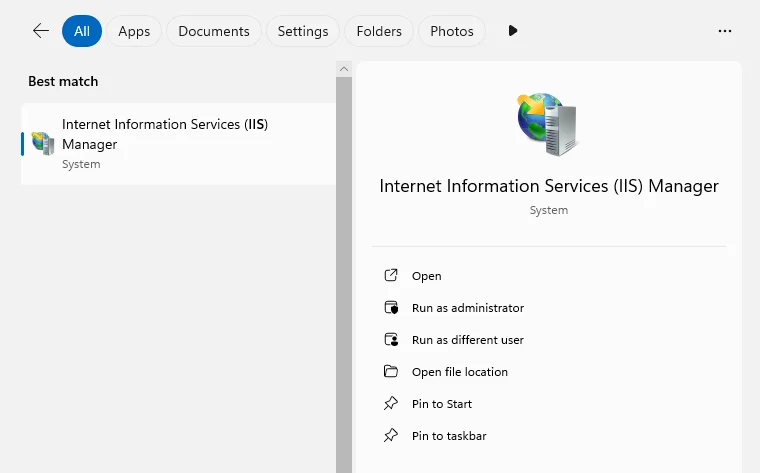760x473 pixels.
Task: Open the three-dot options menu
Action: (725, 31)
